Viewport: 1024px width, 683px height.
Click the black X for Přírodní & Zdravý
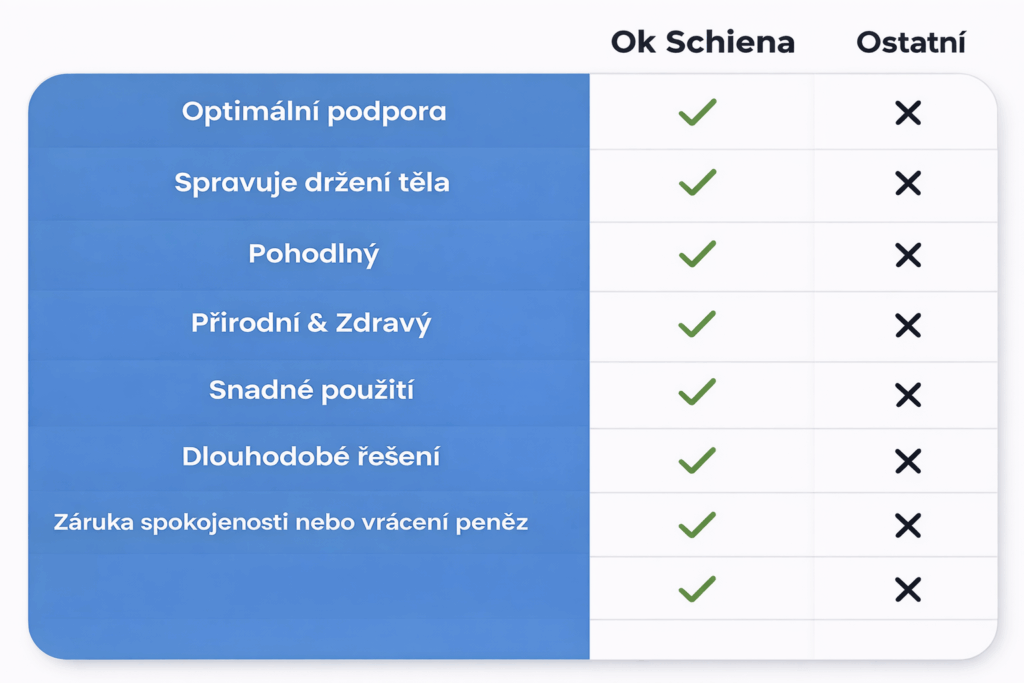point(908,325)
